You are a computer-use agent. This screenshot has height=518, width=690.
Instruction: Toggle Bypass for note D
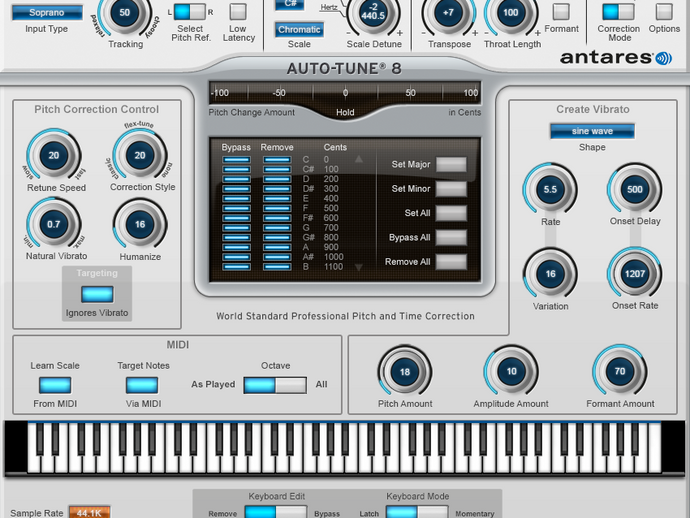(236, 179)
